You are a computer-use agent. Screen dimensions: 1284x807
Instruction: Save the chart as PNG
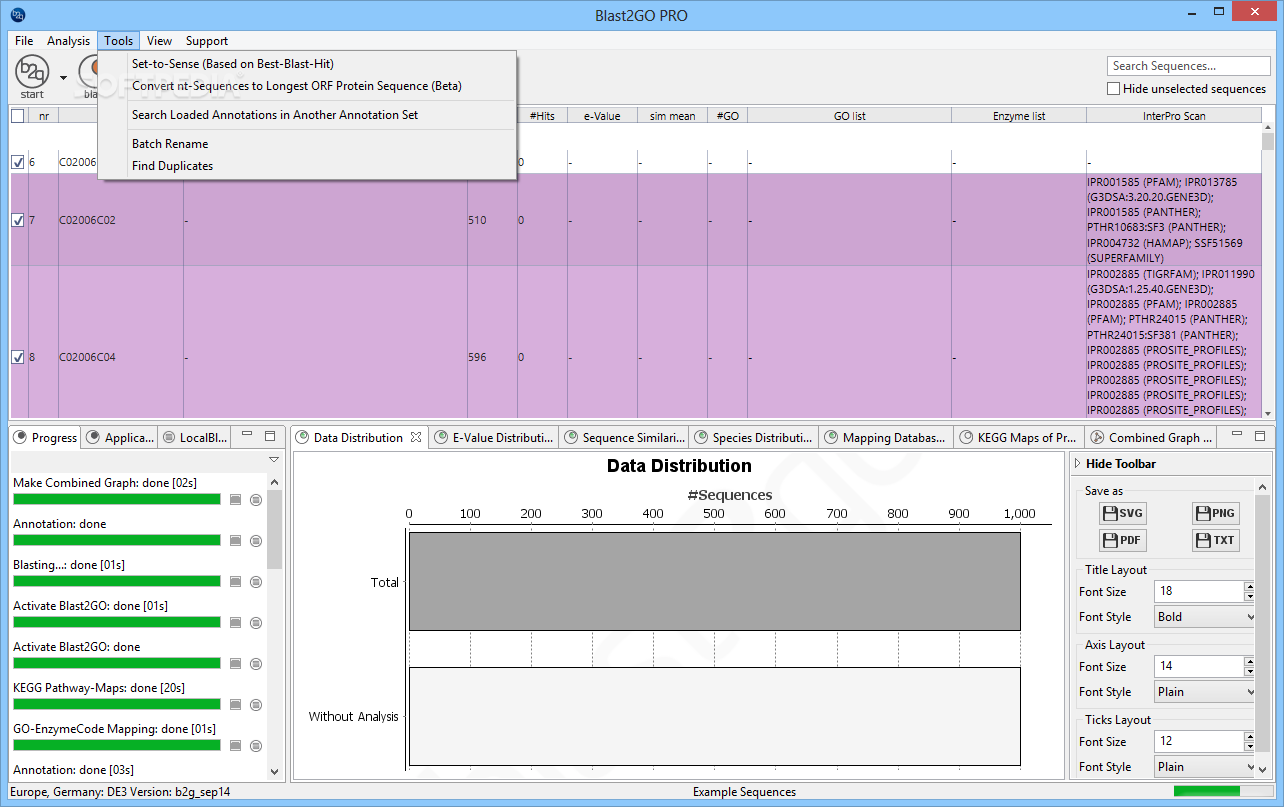pyautogui.click(x=1215, y=514)
